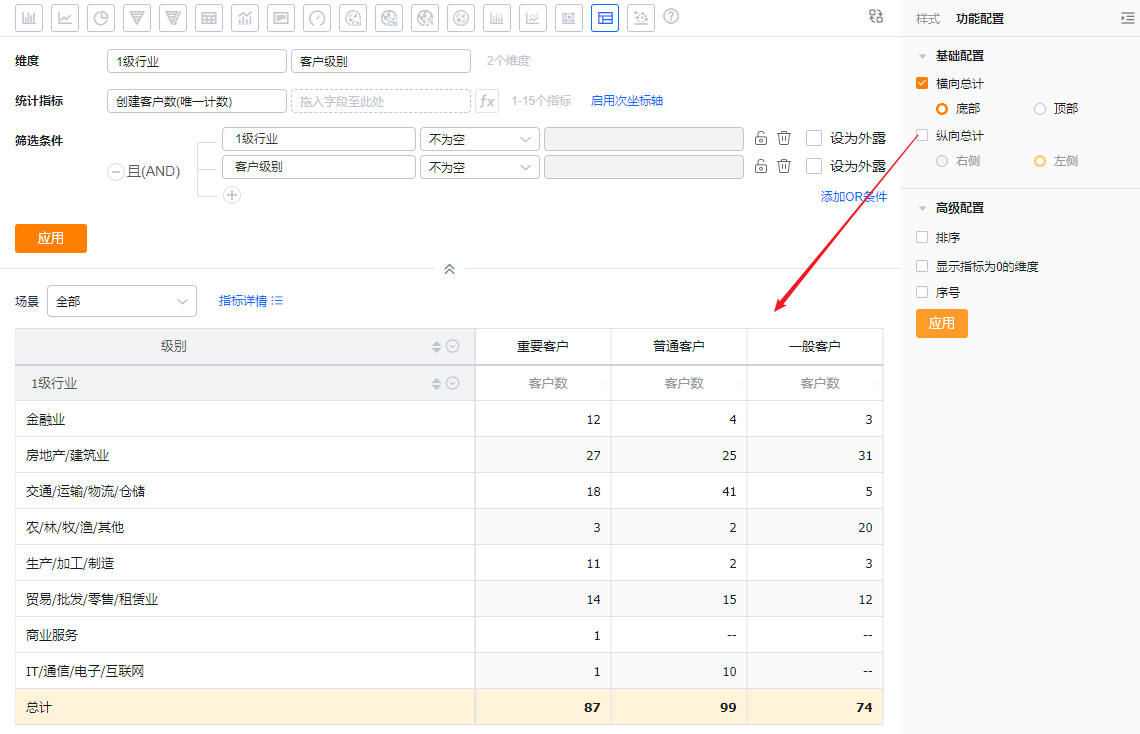Click lock icon on 客户级别 filter row
This screenshot has width=1140, height=734.
click(761, 167)
